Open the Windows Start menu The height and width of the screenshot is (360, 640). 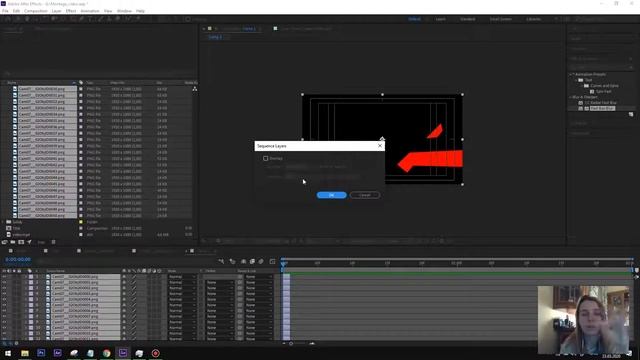tap(8, 353)
